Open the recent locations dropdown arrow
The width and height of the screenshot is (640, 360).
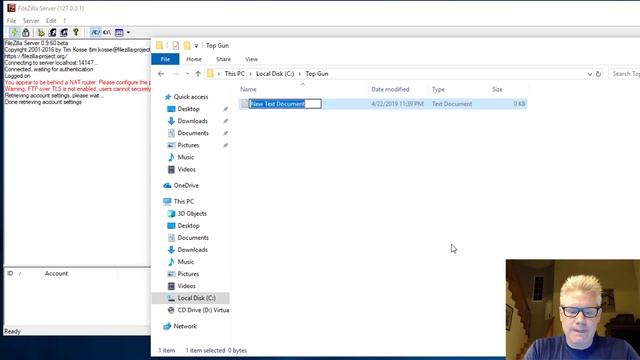[x=187, y=74]
